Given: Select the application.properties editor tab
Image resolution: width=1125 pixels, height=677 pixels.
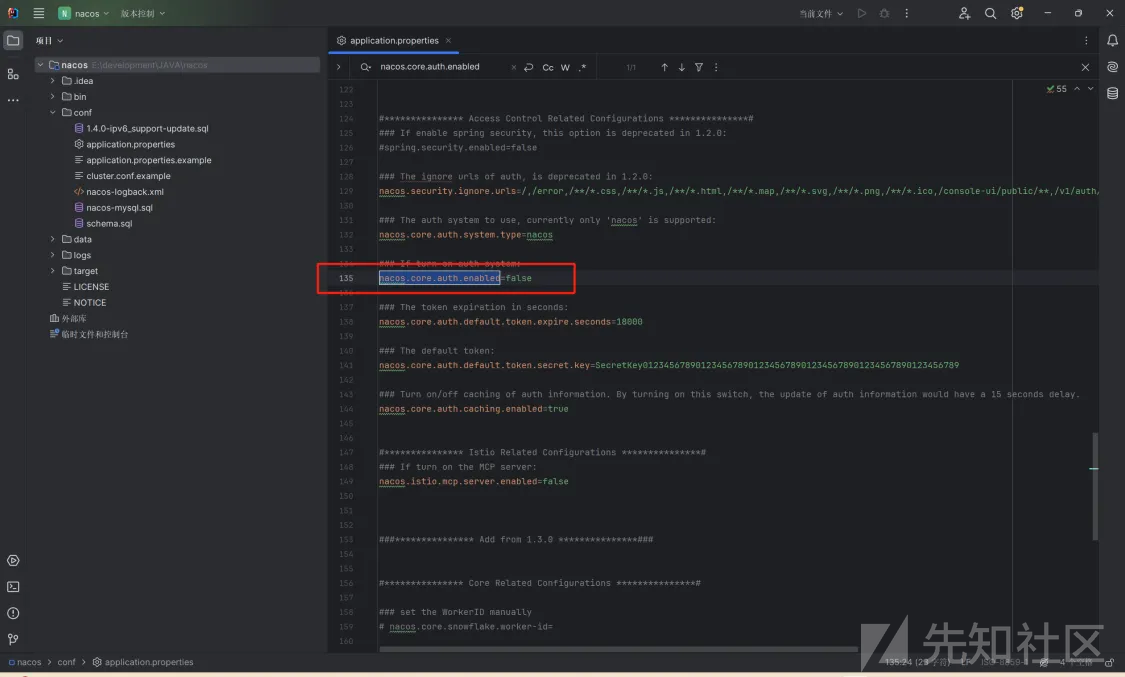Looking at the screenshot, I should pos(394,41).
